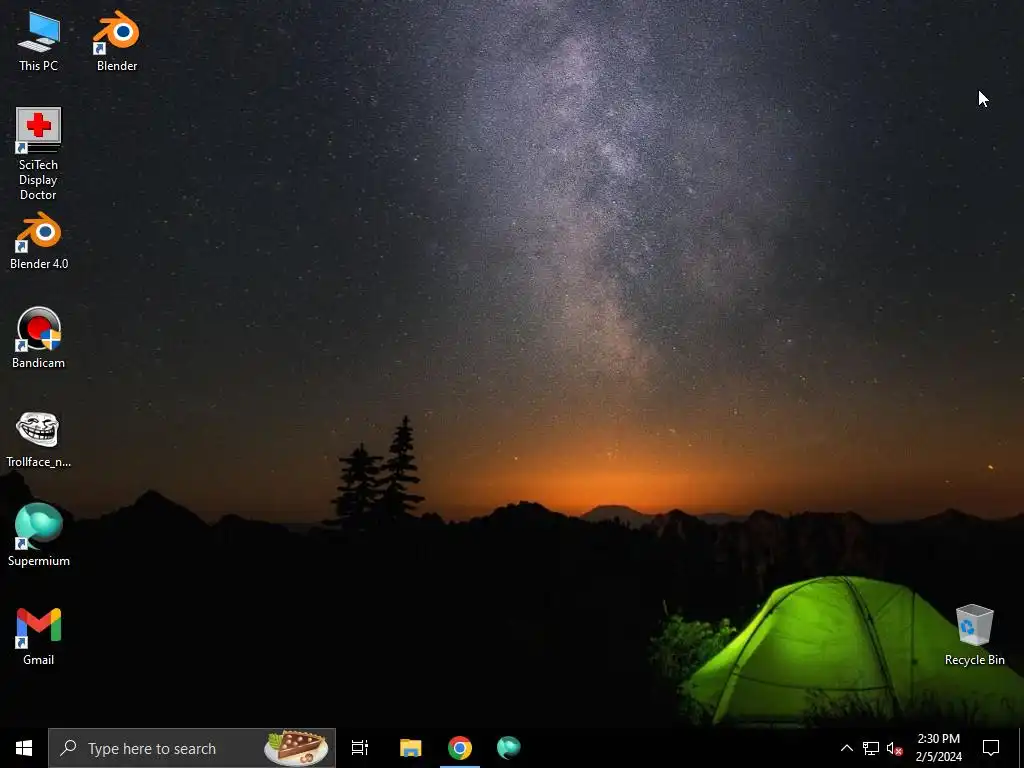Click the "Trollface_n..." file name label
Screen dimensions: 1024x768
point(39,462)
